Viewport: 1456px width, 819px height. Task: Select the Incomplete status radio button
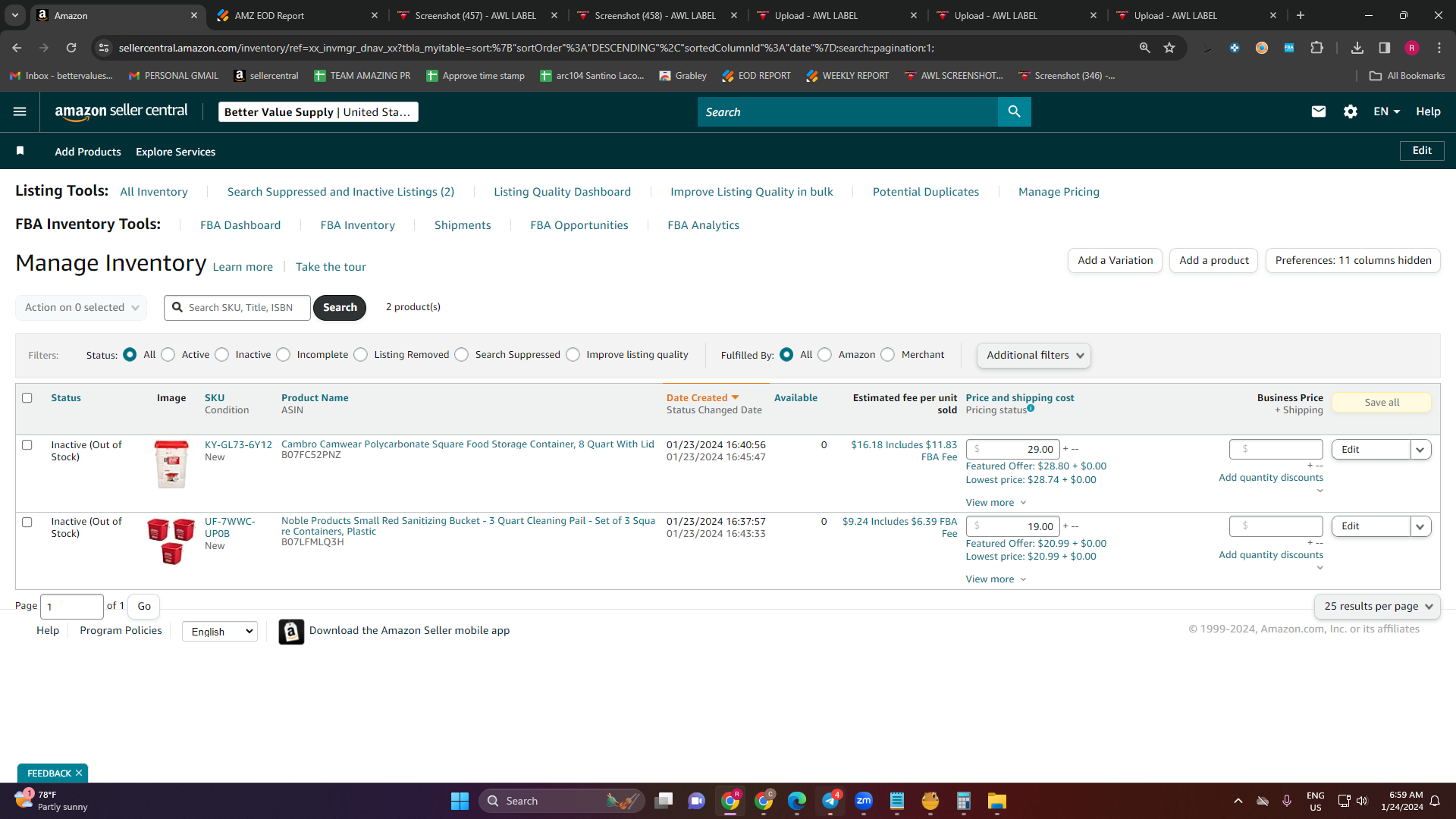click(x=284, y=355)
